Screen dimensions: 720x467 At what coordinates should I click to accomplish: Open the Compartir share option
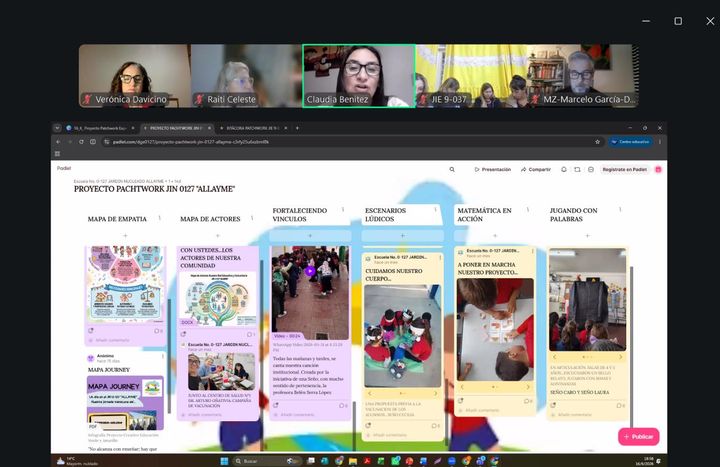pyautogui.click(x=535, y=169)
